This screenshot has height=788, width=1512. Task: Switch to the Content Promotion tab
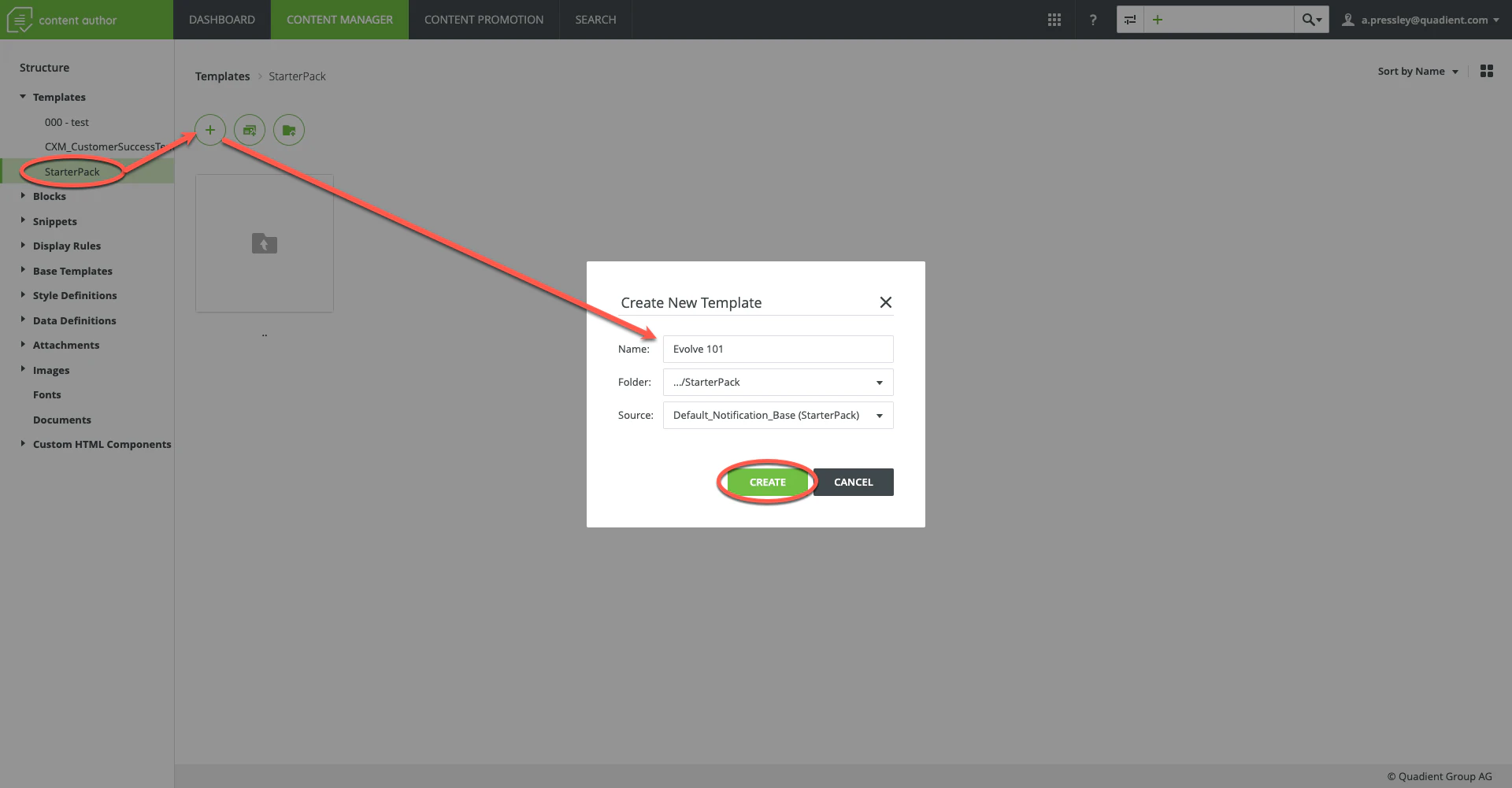483,19
